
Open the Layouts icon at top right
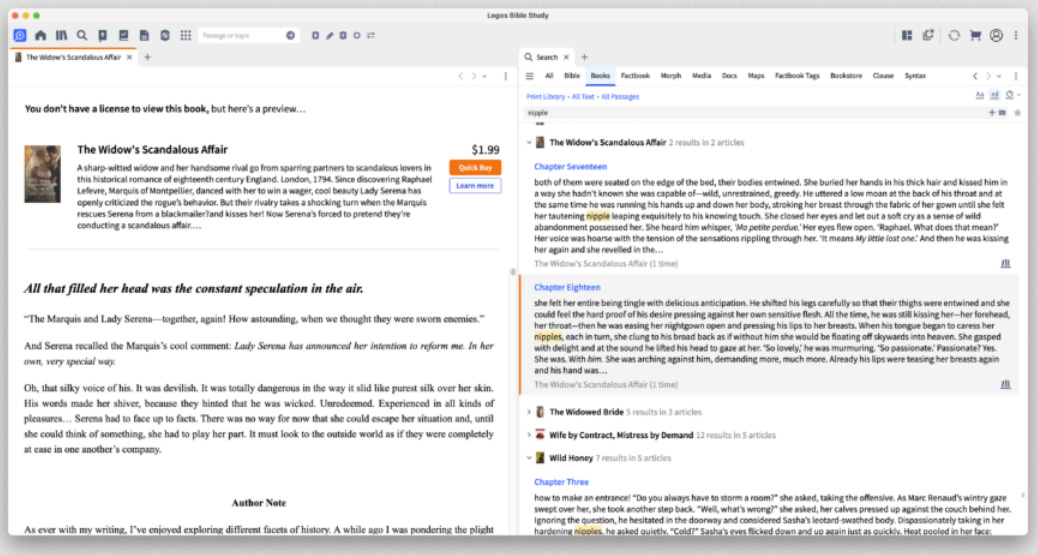pos(907,35)
